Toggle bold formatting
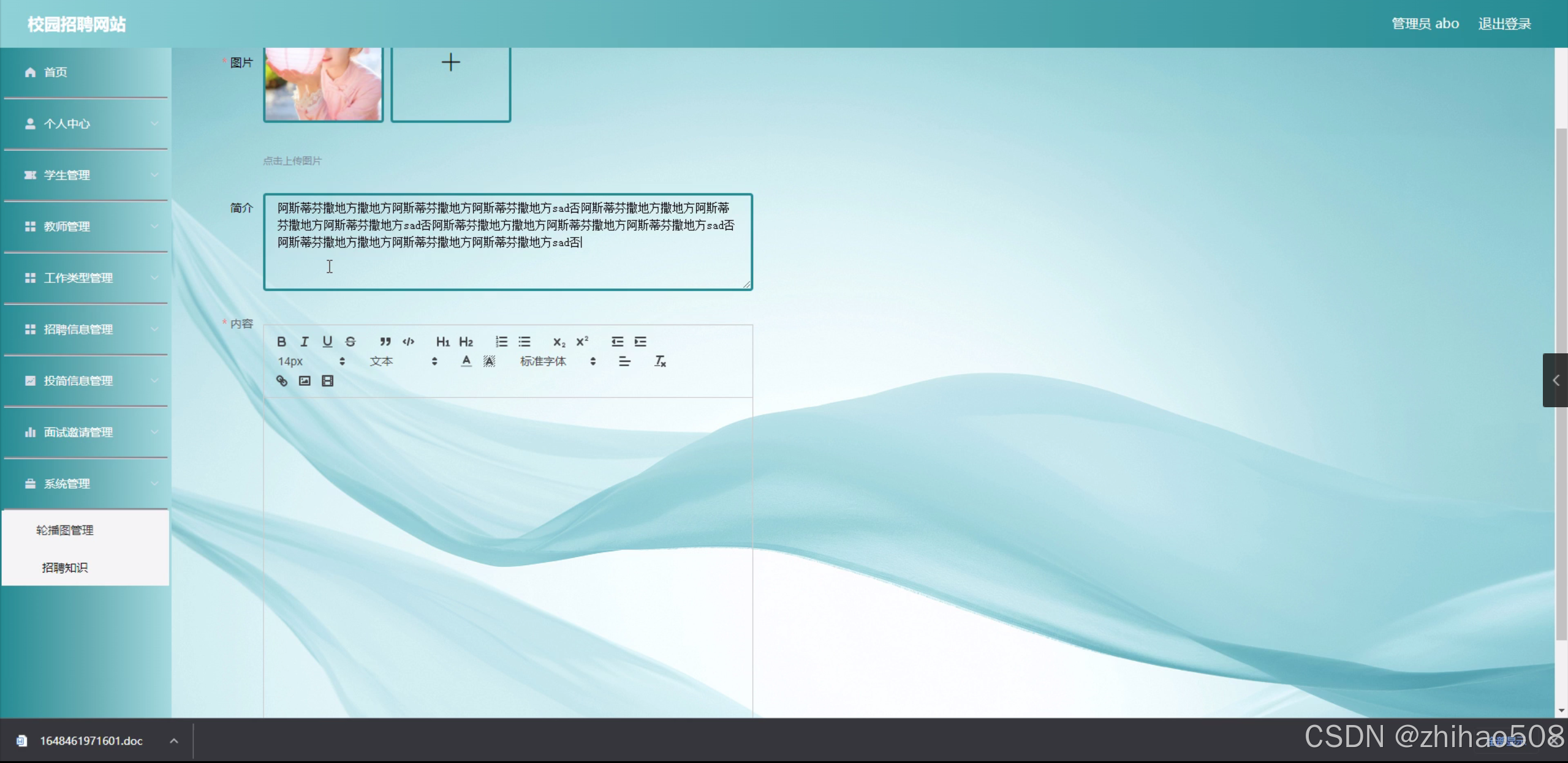Screen dimensions: 1568x763 281,342
